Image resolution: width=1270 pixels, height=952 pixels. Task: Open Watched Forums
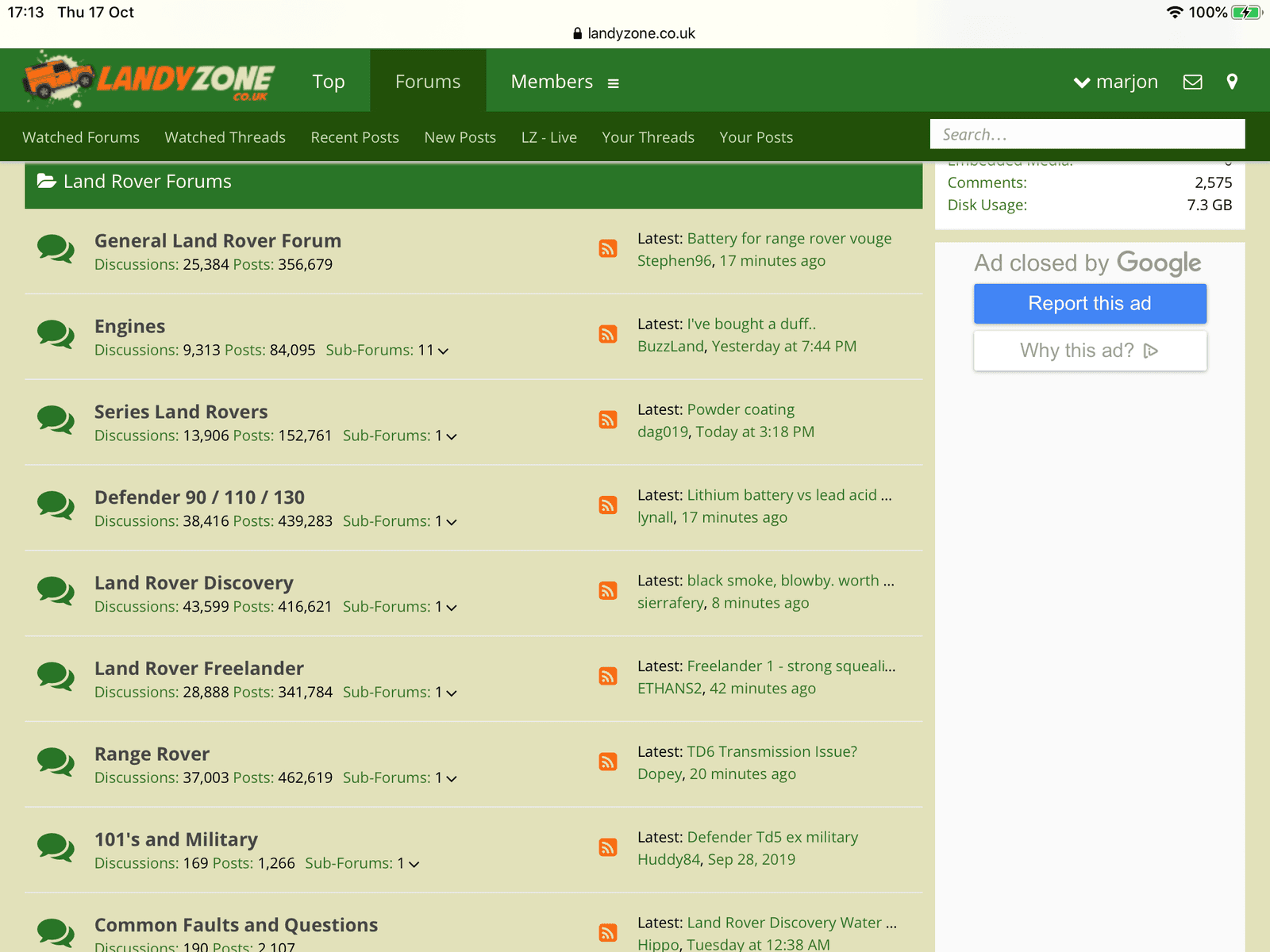click(x=81, y=137)
